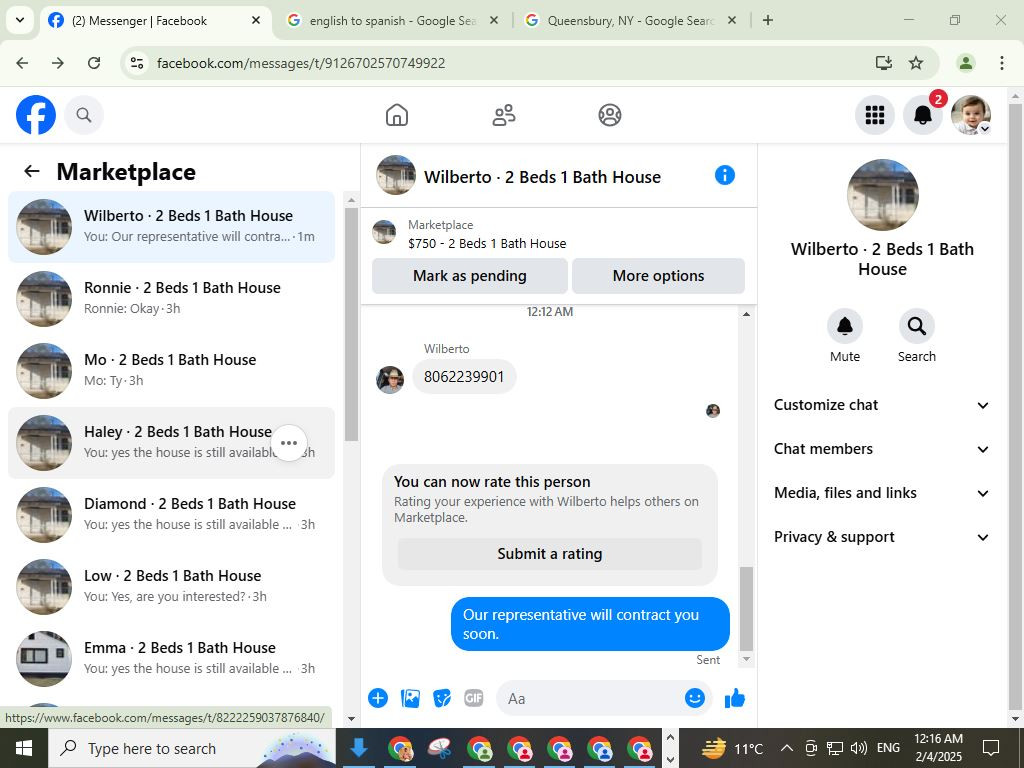Switch to english to spanish Google tab
Image resolution: width=1024 pixels, height=768 pixels.
pyautogui.click(x=393, y=21)
